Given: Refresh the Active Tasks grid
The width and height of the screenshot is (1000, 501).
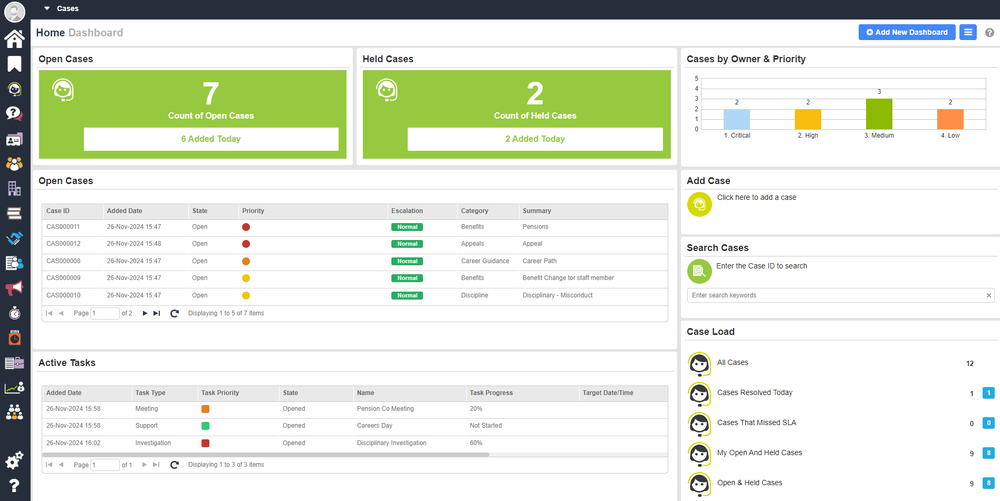Looking at the screenshot, I should point(174,465).
